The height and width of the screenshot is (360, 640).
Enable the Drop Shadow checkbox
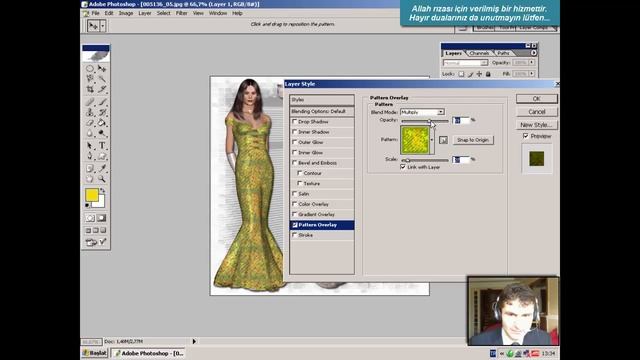point(294,122)
